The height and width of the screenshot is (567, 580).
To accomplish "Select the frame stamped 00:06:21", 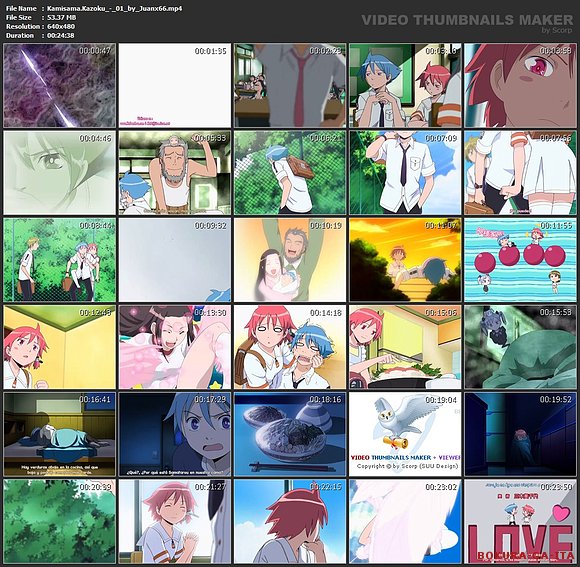I will click(x=290, y=173).
